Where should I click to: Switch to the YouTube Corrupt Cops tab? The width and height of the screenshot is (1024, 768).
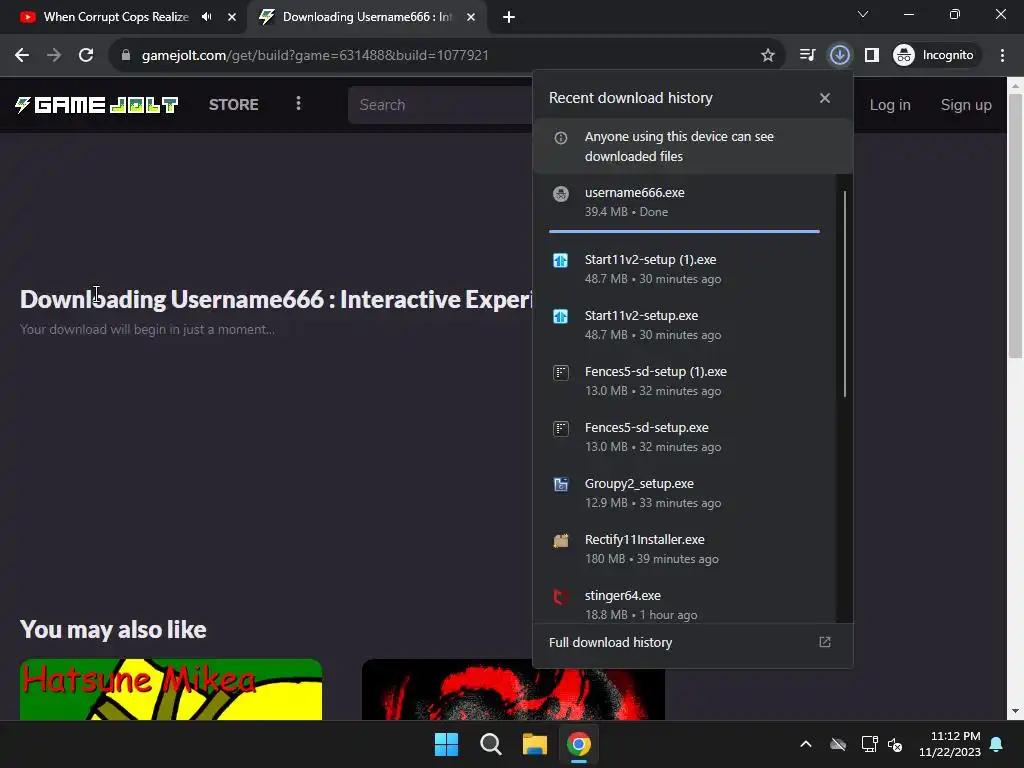116,17
